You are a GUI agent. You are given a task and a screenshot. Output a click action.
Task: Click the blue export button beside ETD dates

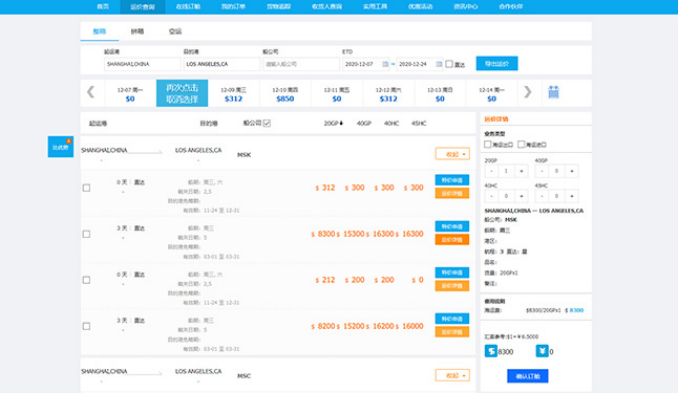pyautogui.click(x=497, y=64)
